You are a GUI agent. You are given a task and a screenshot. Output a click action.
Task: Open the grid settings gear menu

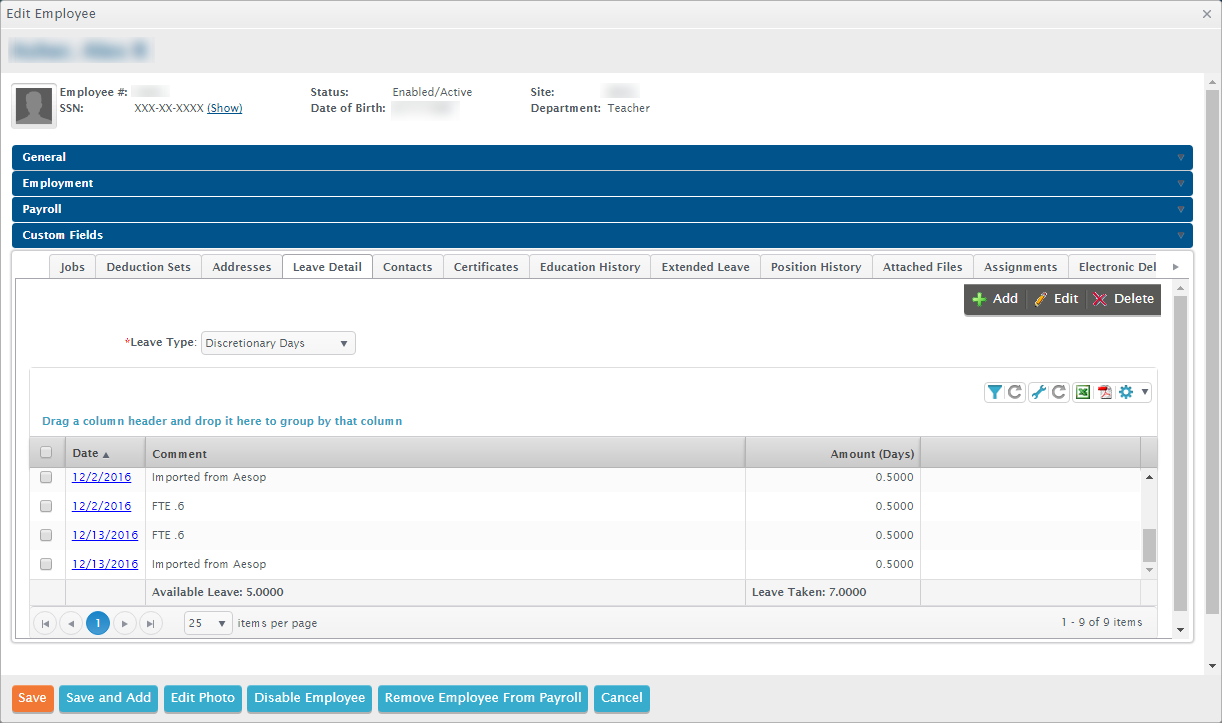click(x=1128, y=392)
